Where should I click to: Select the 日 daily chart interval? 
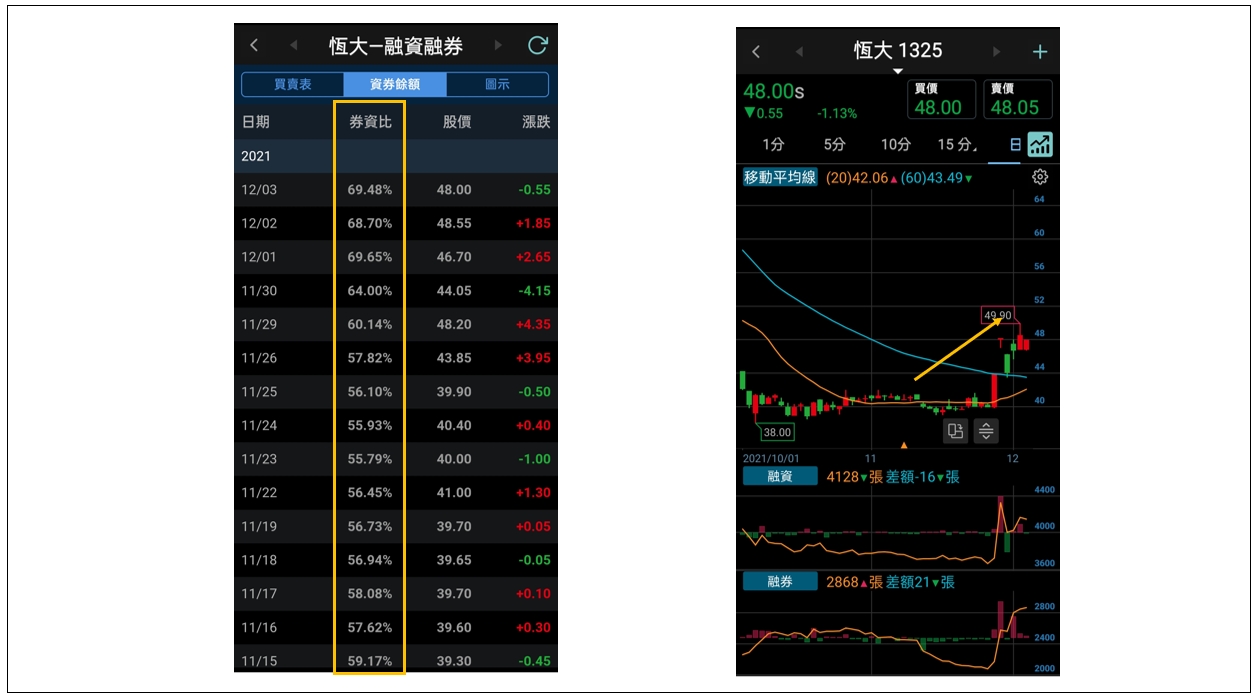pyautogui.click(x=1014, y=145)
